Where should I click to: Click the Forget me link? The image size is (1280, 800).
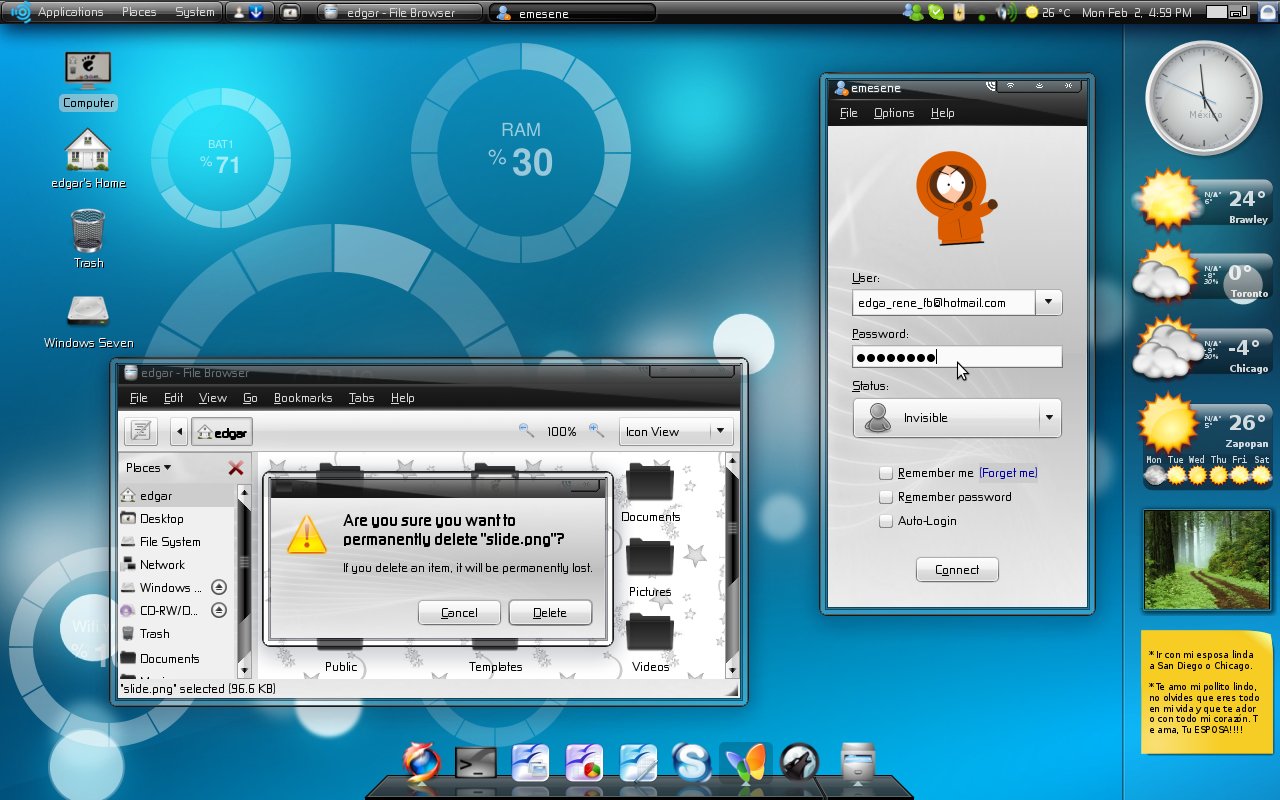[x=1008, y=473]
